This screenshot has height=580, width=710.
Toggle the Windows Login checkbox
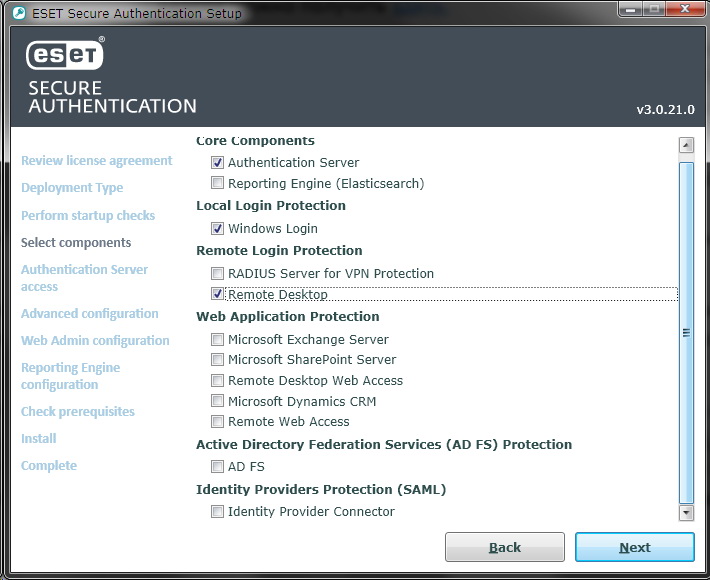[x=217, y=228]
